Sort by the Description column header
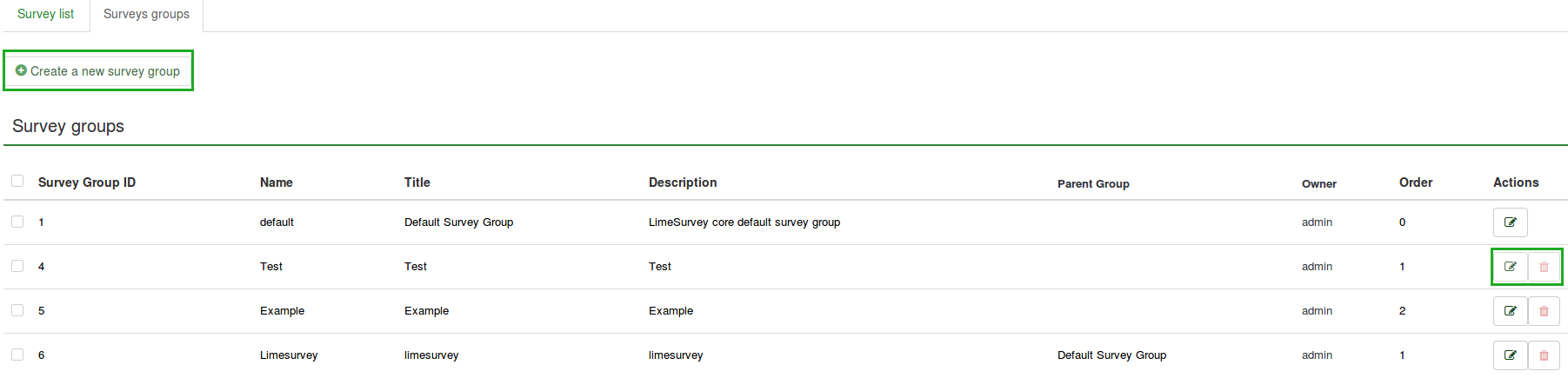Image resolution: width=1568 pixels, height=378 pixels. click(x=683, y=182)
